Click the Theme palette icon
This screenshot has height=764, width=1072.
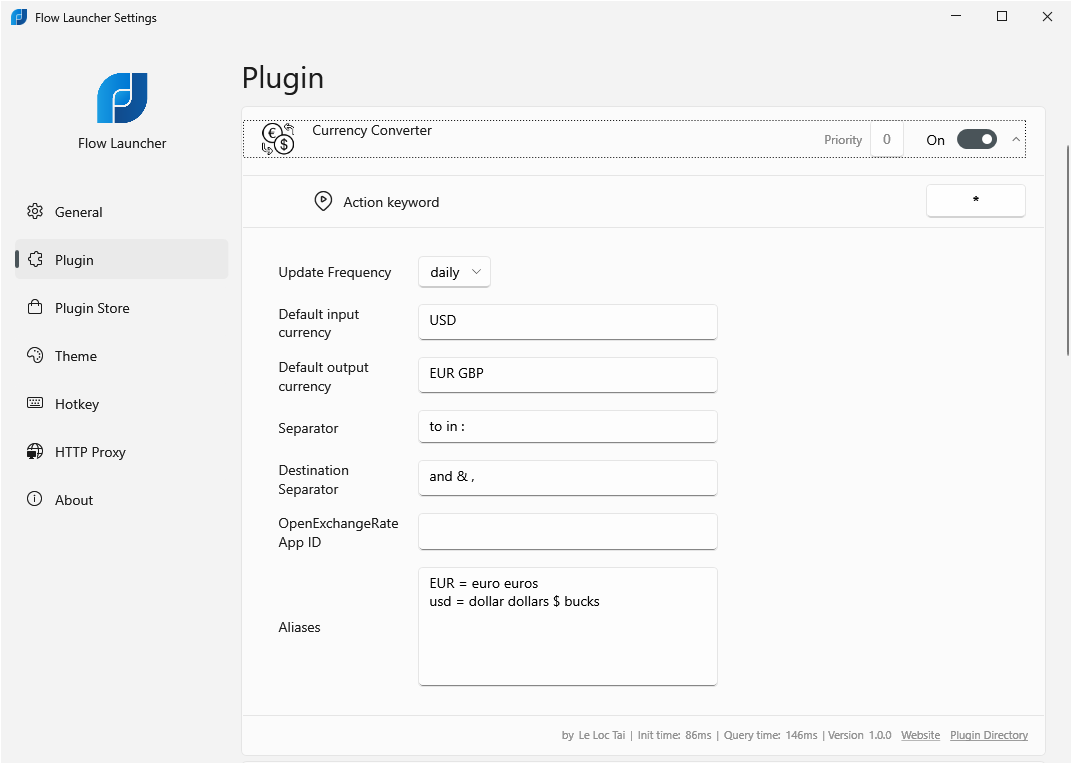coord(35,355)
